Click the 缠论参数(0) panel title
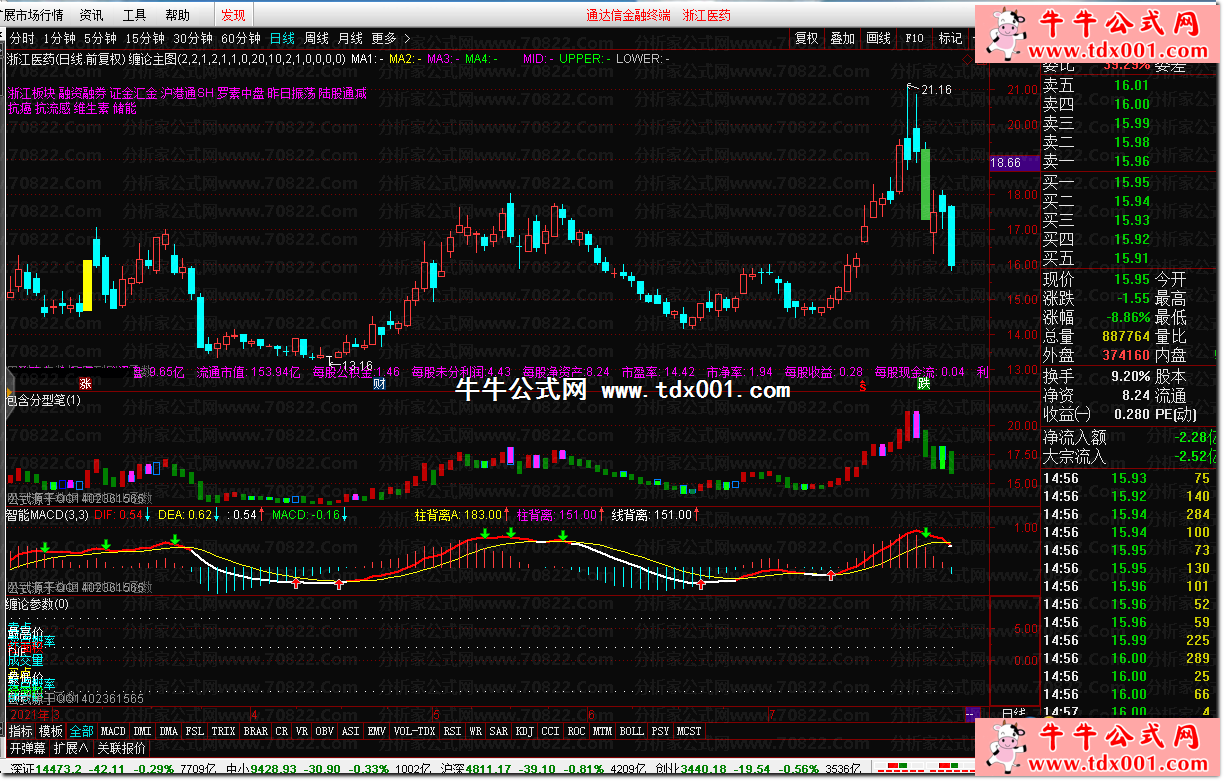 point(37,604)
